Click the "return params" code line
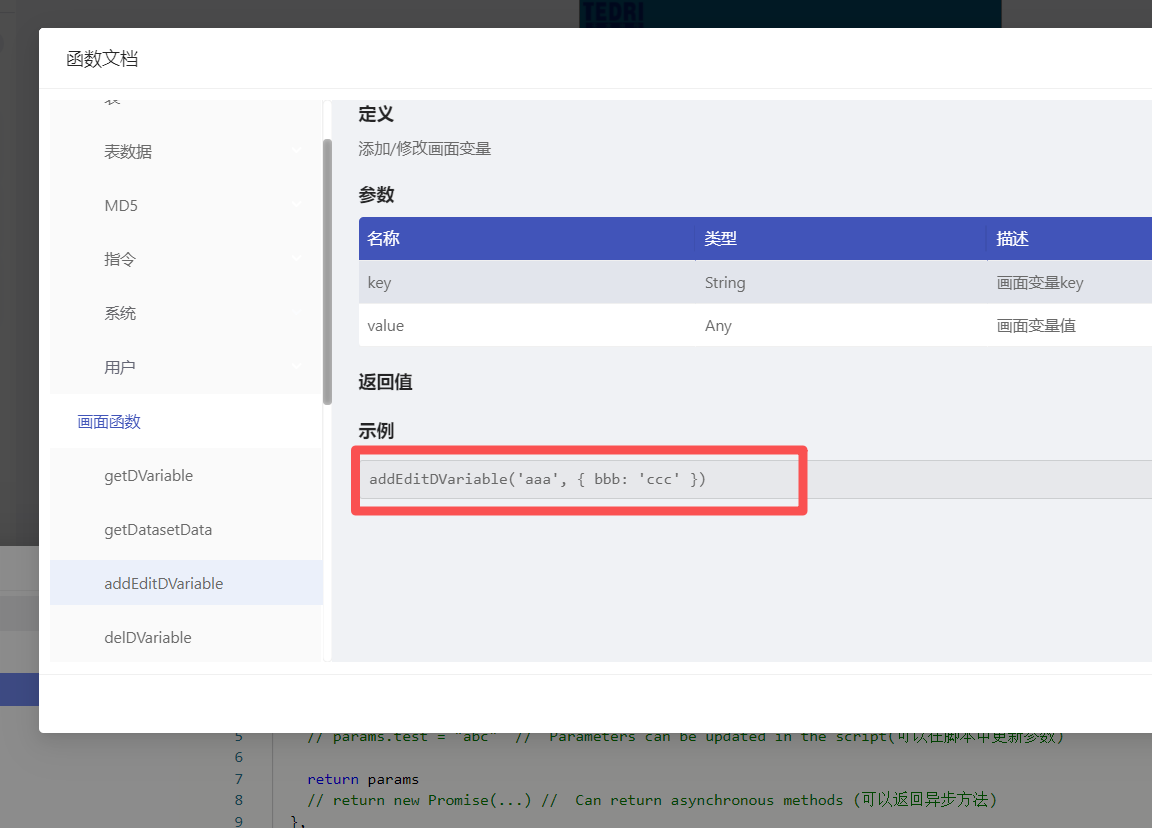The width and height of the screenshot is (1152, 828). click(363, 779)
